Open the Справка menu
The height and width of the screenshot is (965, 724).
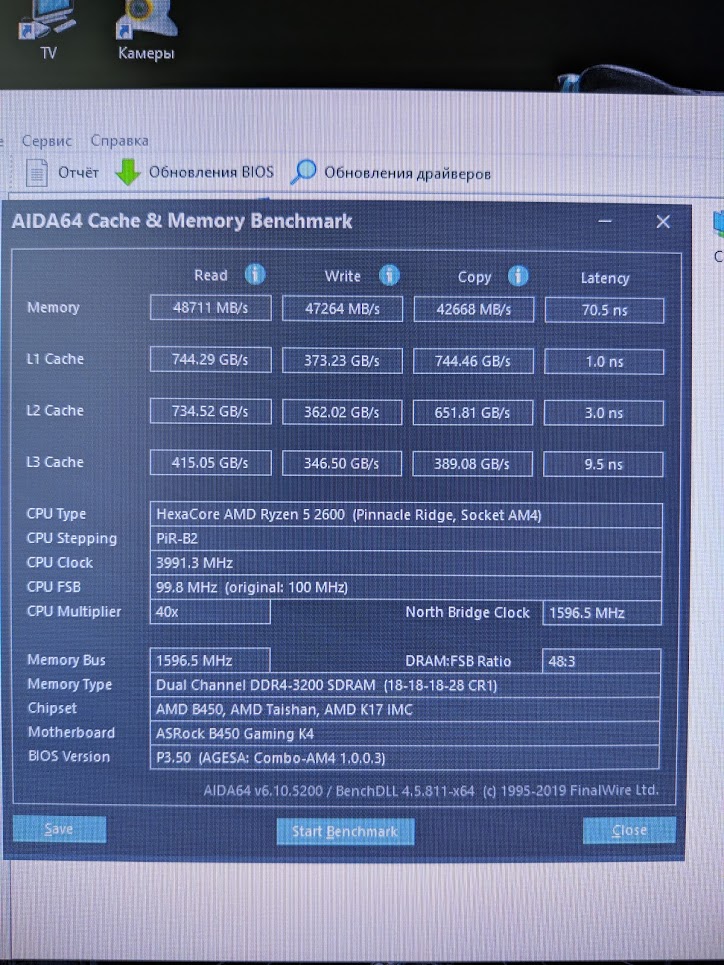(119, 141)
